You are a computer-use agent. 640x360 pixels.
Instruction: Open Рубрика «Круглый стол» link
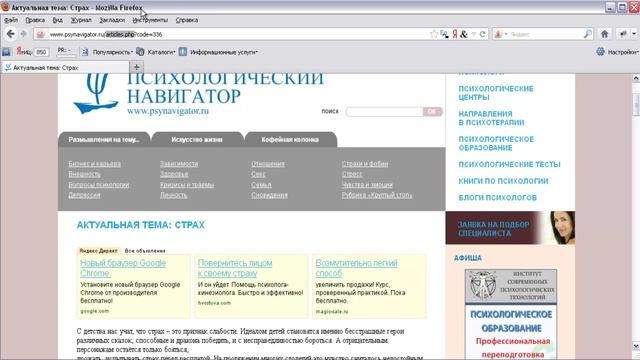(x=377, y=195)
